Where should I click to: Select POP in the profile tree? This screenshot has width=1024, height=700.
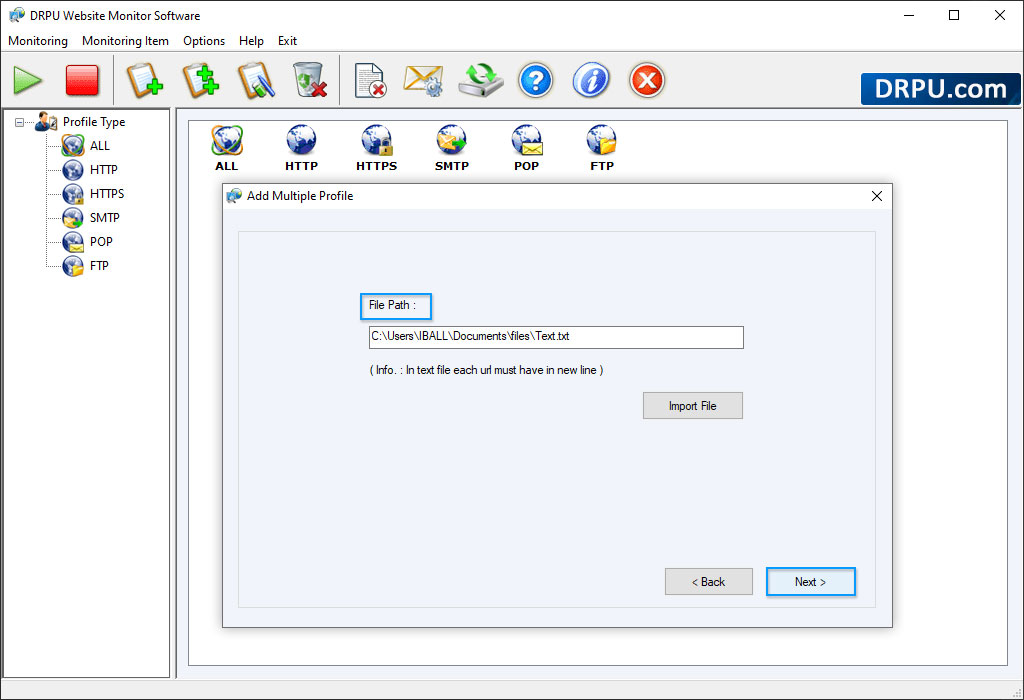tap(101, 242)
